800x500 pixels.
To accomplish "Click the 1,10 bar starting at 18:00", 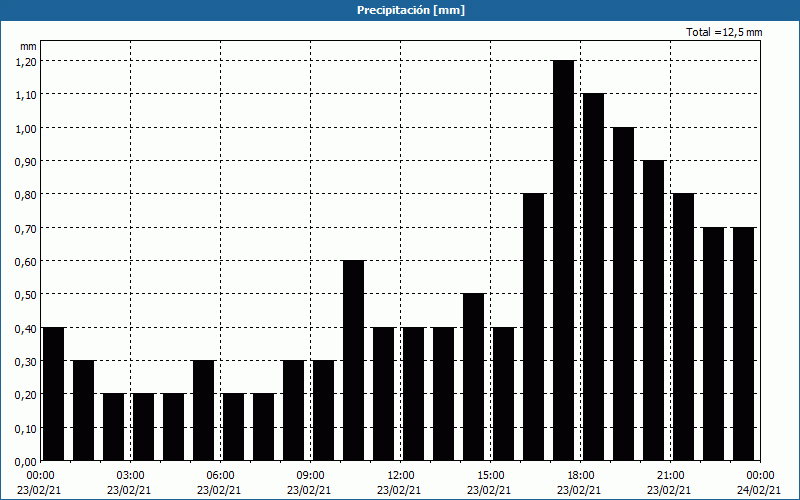I will (593, 277).
